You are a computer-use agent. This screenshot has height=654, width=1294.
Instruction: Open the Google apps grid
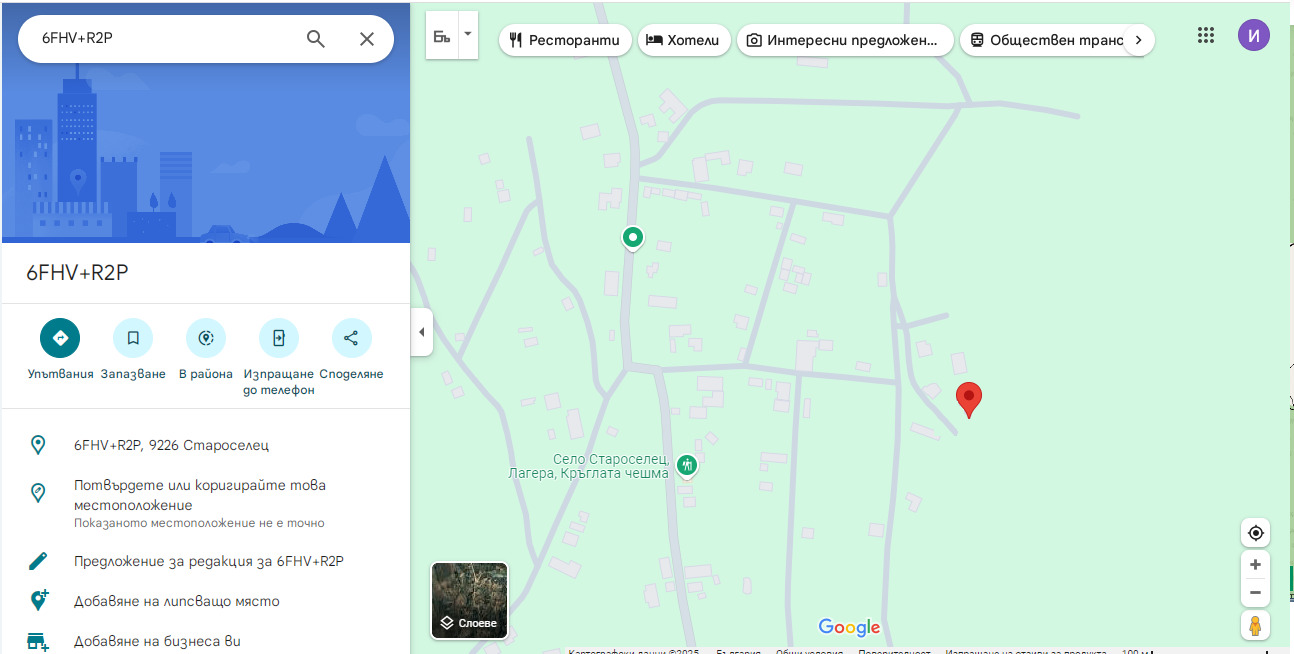click(x=1206, y=35)
